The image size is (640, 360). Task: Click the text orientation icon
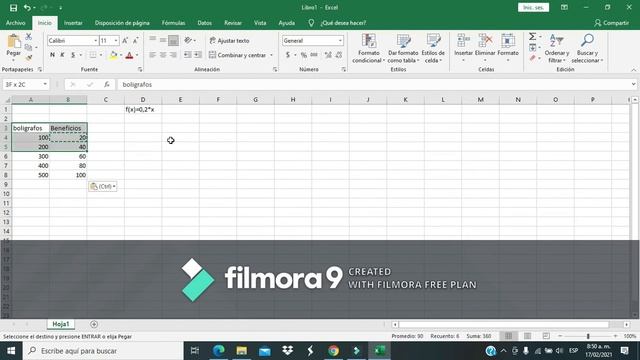click(188, 40)
